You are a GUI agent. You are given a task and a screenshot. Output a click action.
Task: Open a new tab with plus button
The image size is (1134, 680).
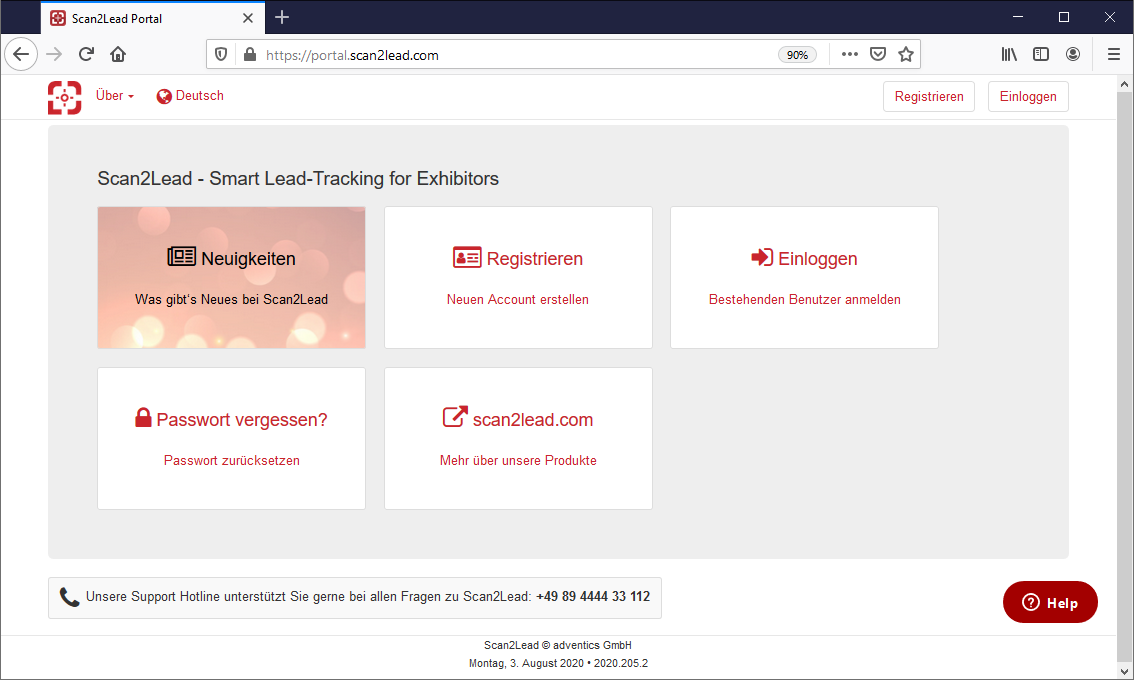282,17
